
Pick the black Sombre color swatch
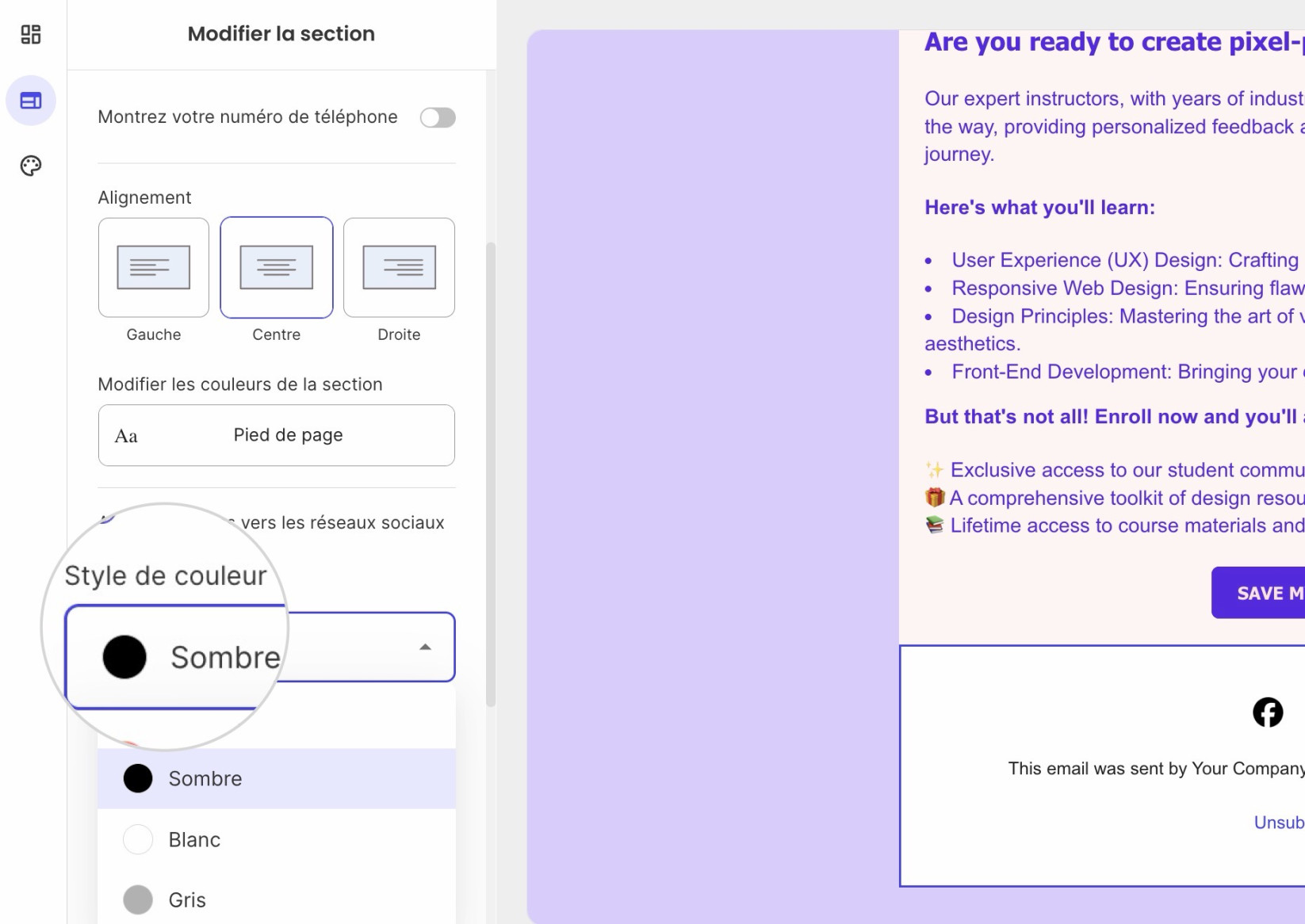coord(138,778)
